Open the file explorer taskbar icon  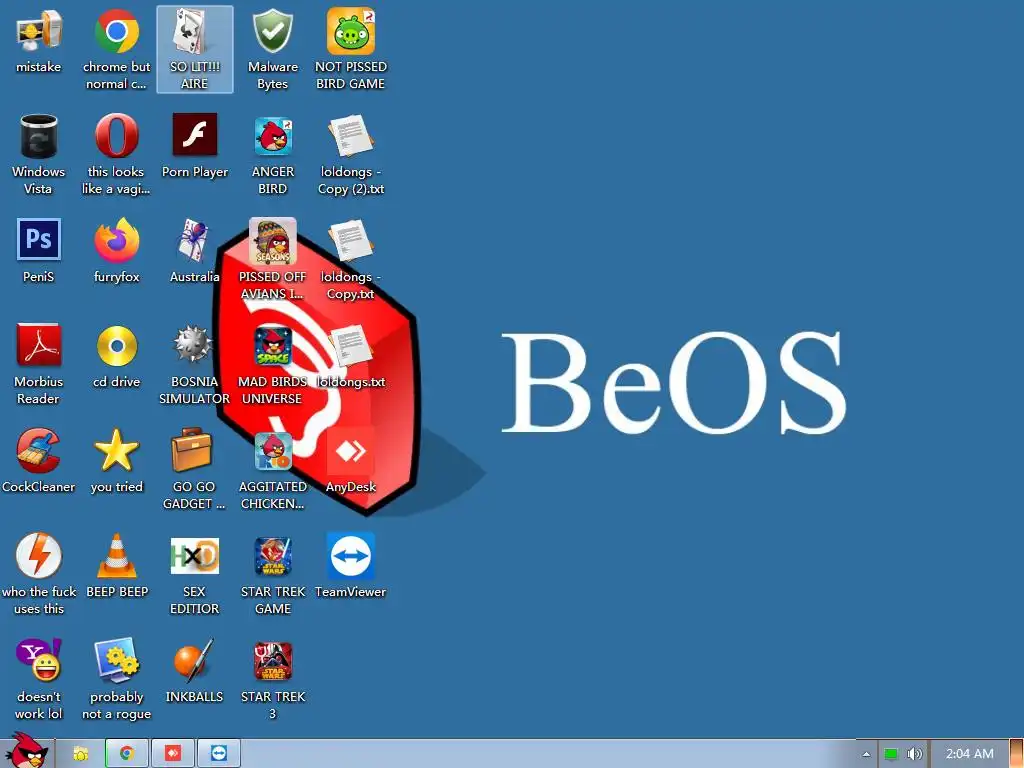[80, 754]
